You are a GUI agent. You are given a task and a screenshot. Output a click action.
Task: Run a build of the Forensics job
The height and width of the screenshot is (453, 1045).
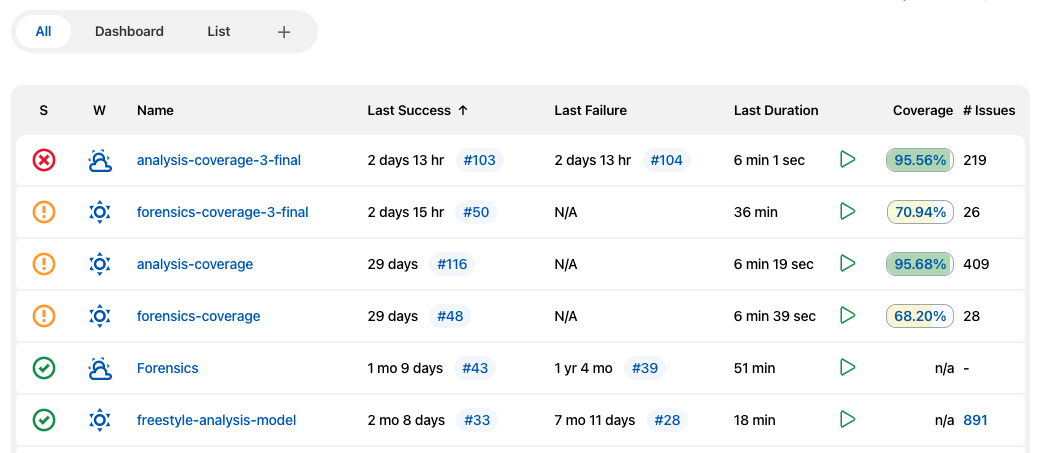[x=847, y=368]
